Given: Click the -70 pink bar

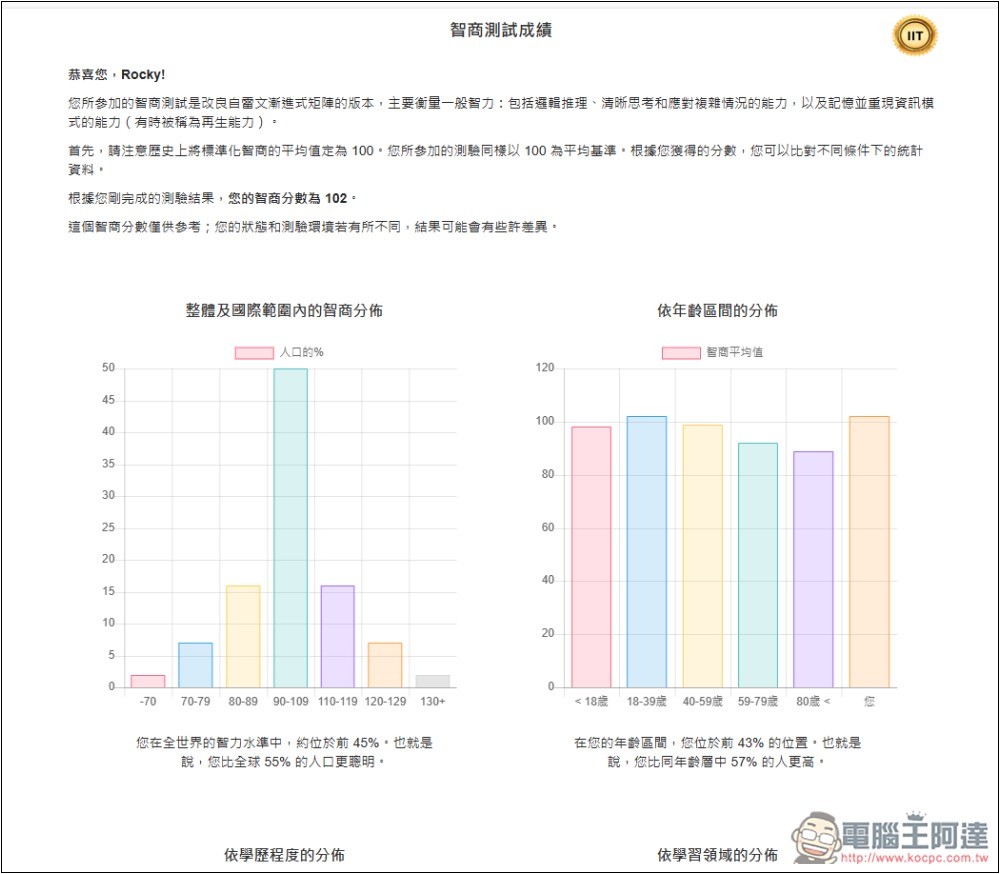Looking at the screenshot, I should tap(148, 681).
